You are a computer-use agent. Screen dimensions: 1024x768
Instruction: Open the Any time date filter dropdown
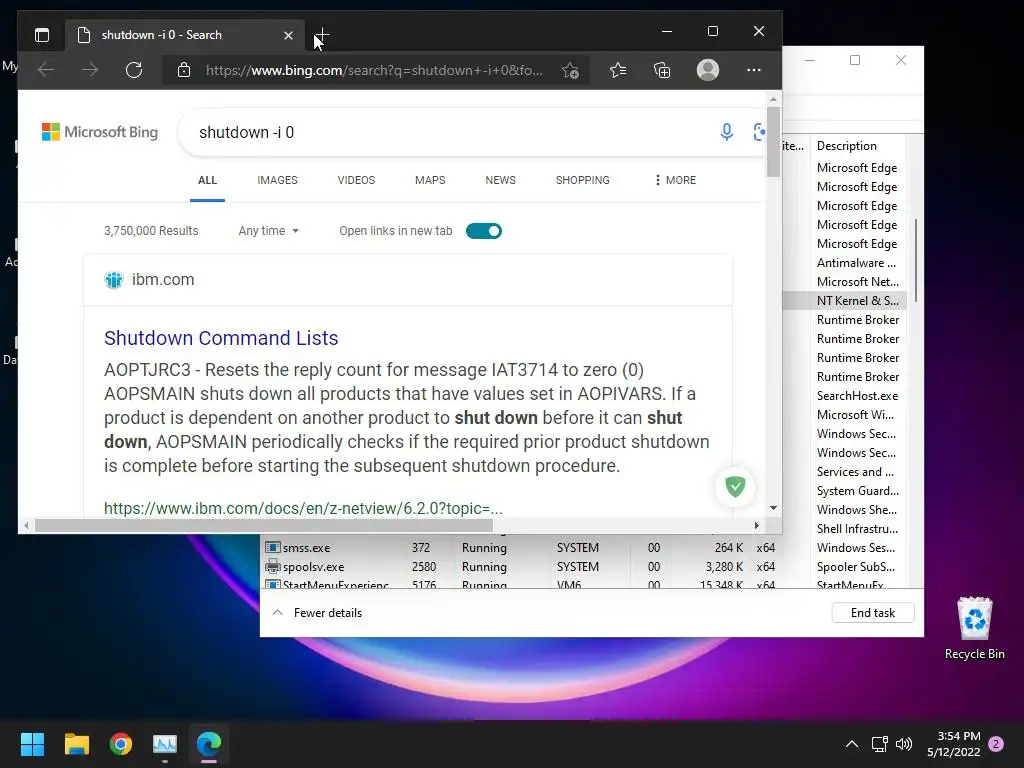tap(268, 231)
